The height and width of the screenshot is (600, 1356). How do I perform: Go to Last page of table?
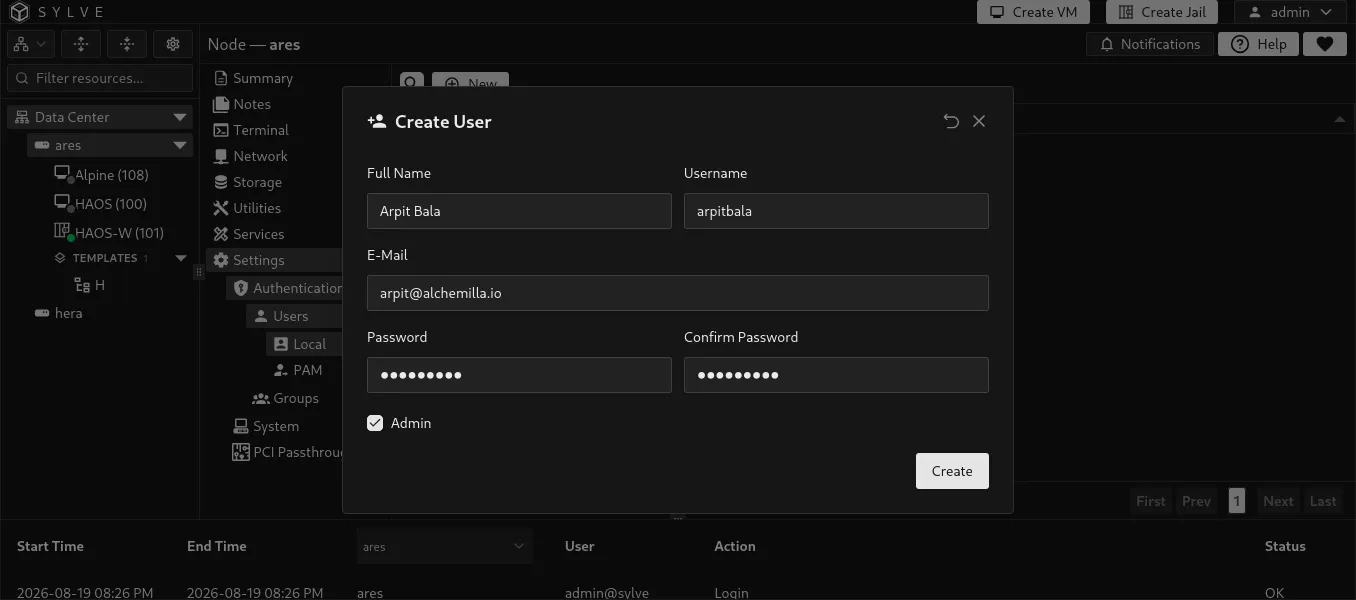[x=1323, y=501]
